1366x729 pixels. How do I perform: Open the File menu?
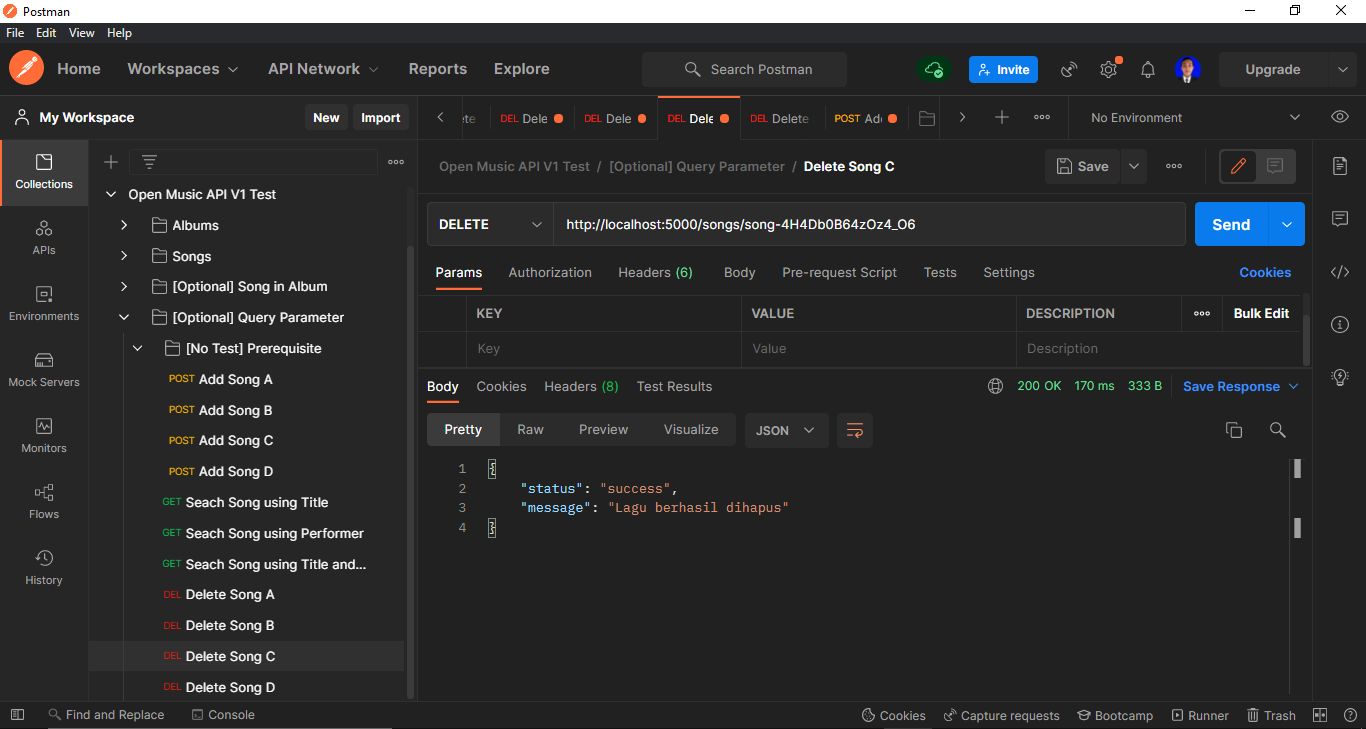tap(15, 33)
